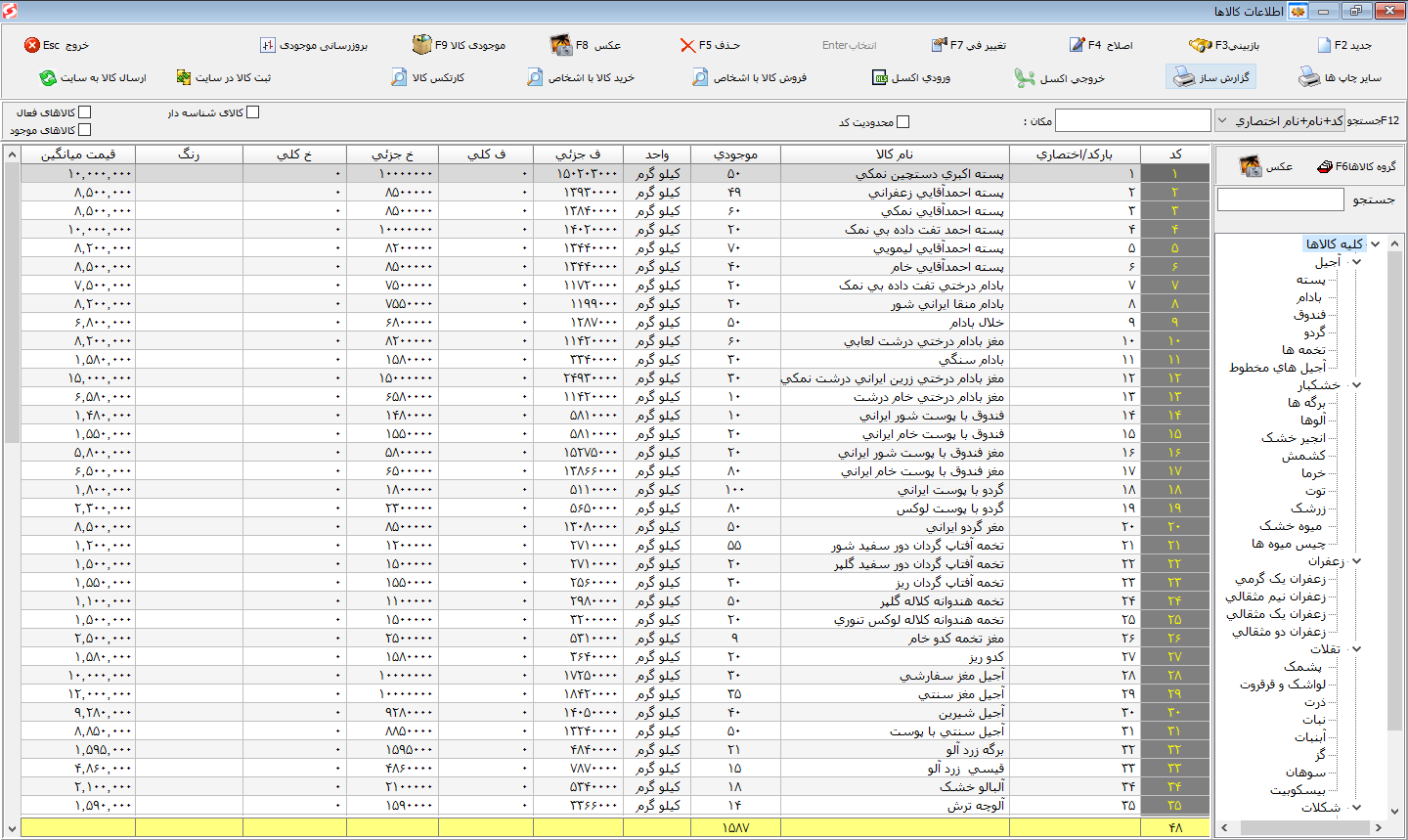1408x840 pixels.
Task: Collapse the شکلات tree group
Action: (x=1357, y=808)
